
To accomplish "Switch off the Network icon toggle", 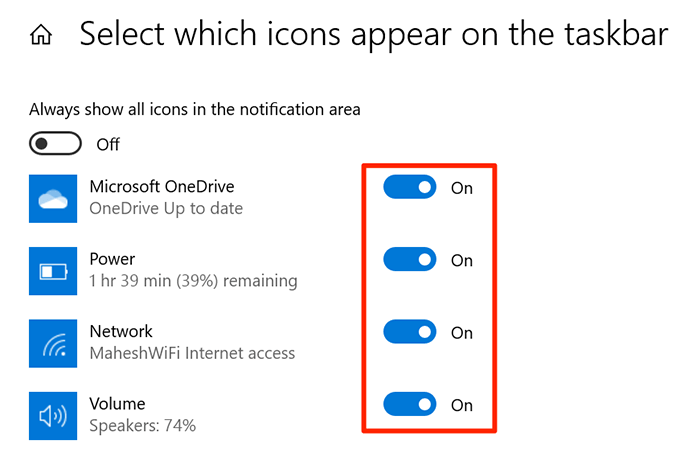I will 410,332.
